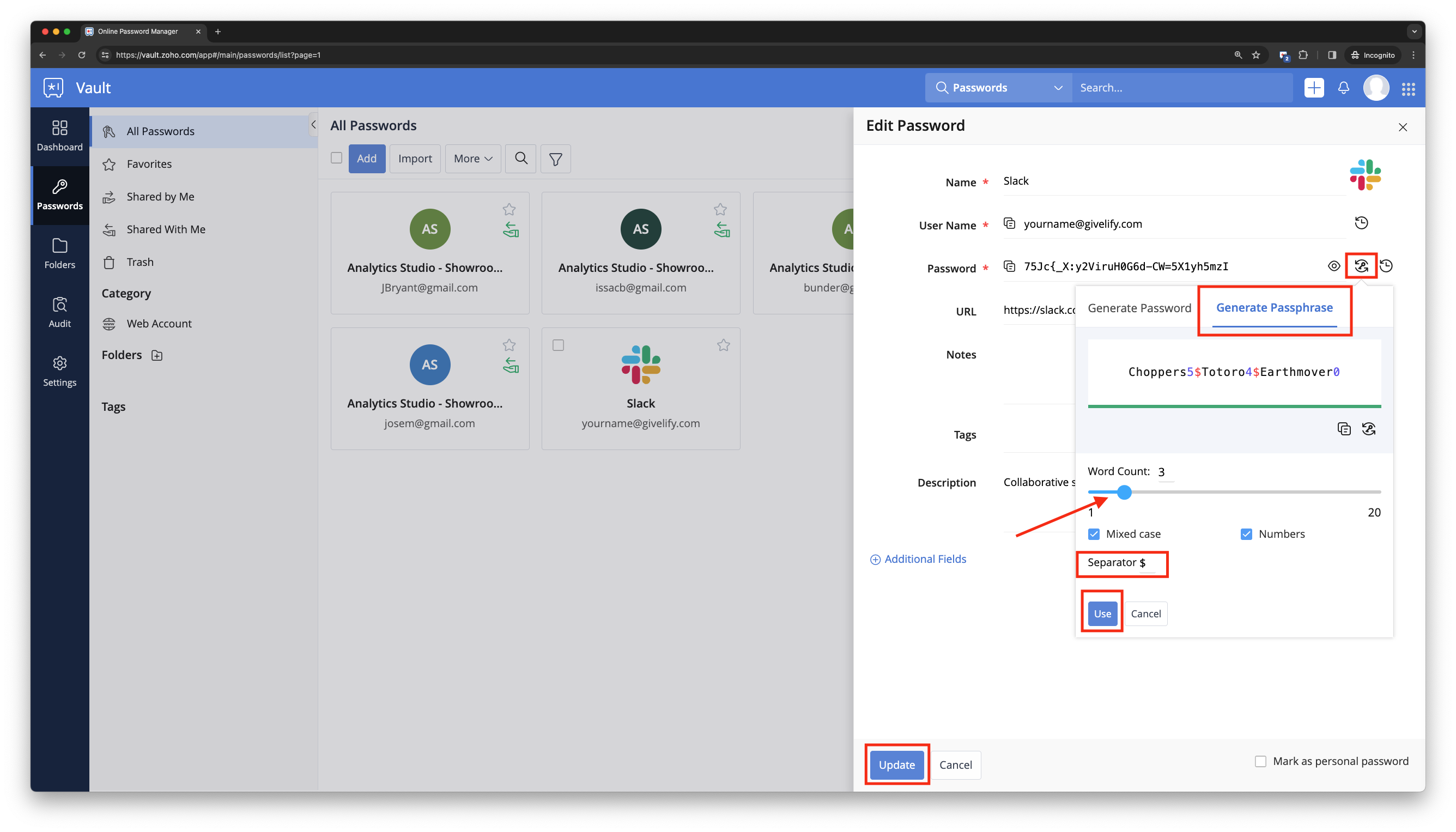1456x832 pixels.
Task: Add a new folder with plus icon
Action: click(x=156, y=355)
